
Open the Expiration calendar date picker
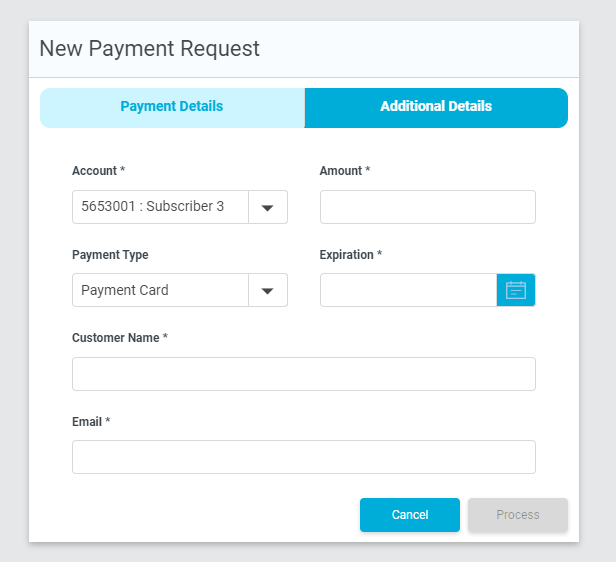516,290
